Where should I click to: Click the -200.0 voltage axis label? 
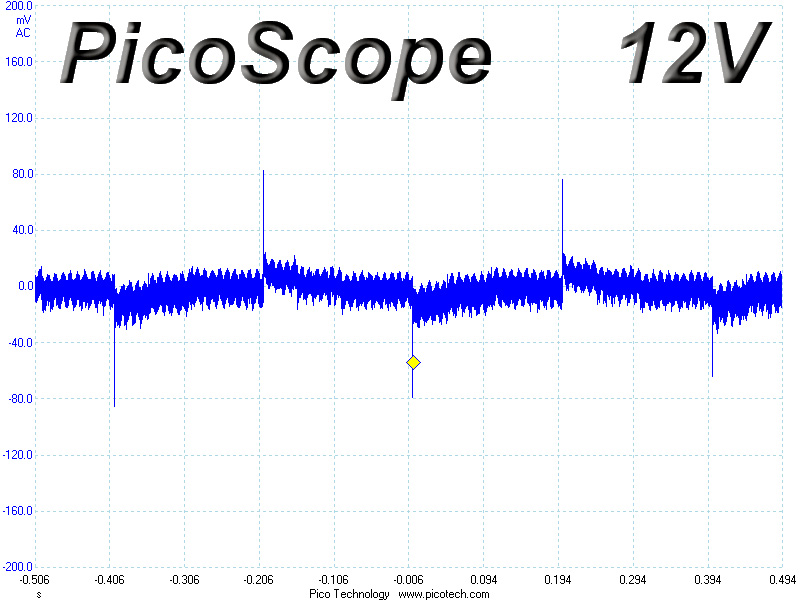pos(18,567)
